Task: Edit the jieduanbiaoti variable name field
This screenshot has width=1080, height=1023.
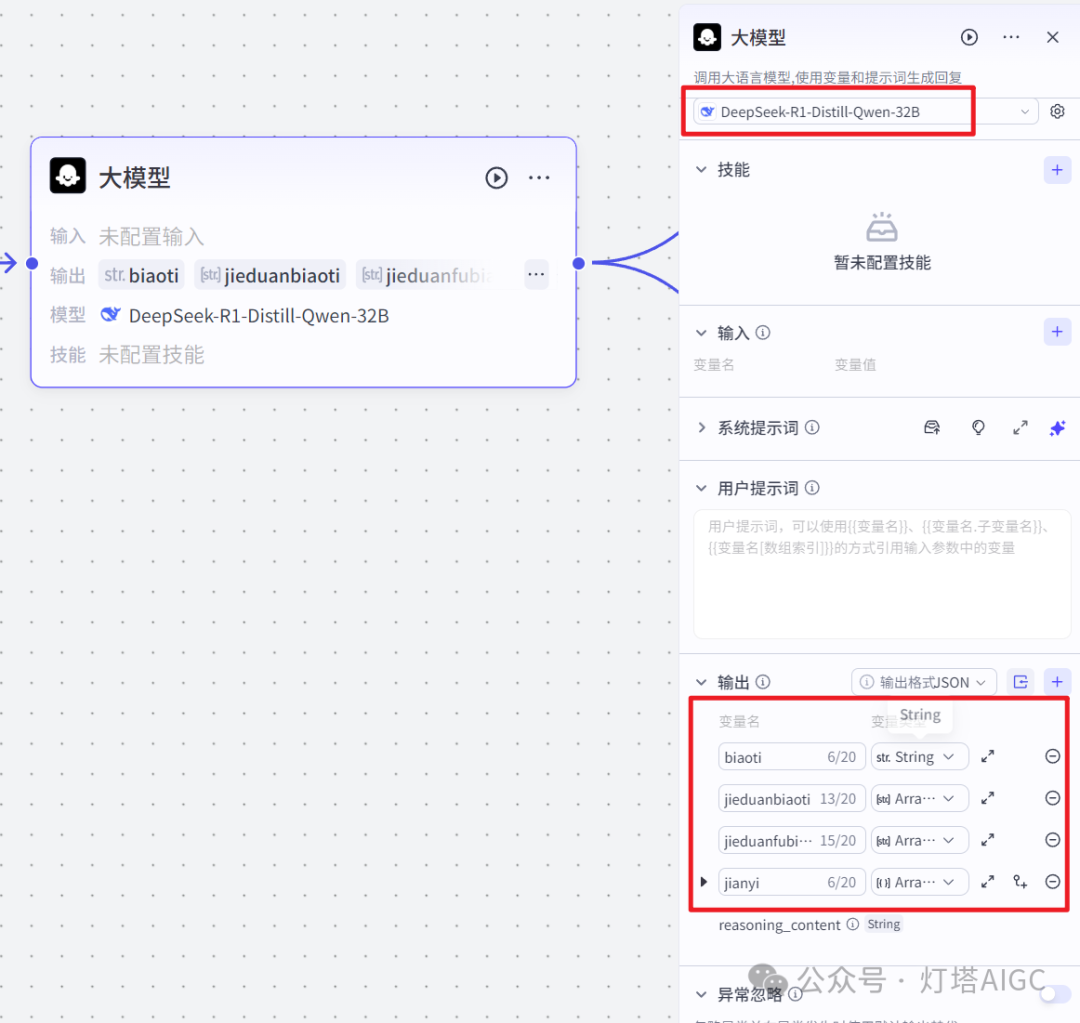Action: coord(791,799)
